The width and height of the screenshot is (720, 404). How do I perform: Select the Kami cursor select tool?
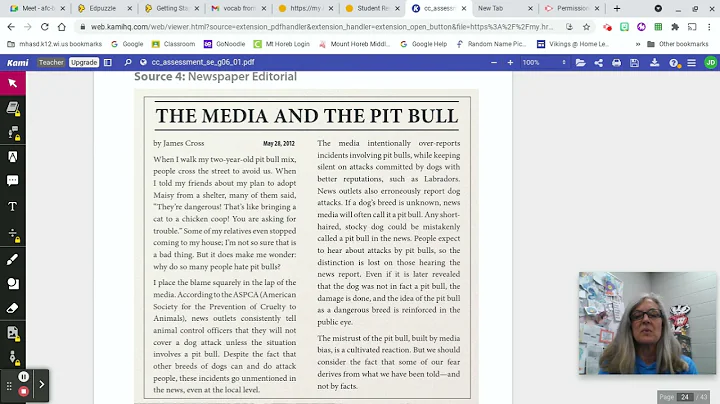click(12, 83)
